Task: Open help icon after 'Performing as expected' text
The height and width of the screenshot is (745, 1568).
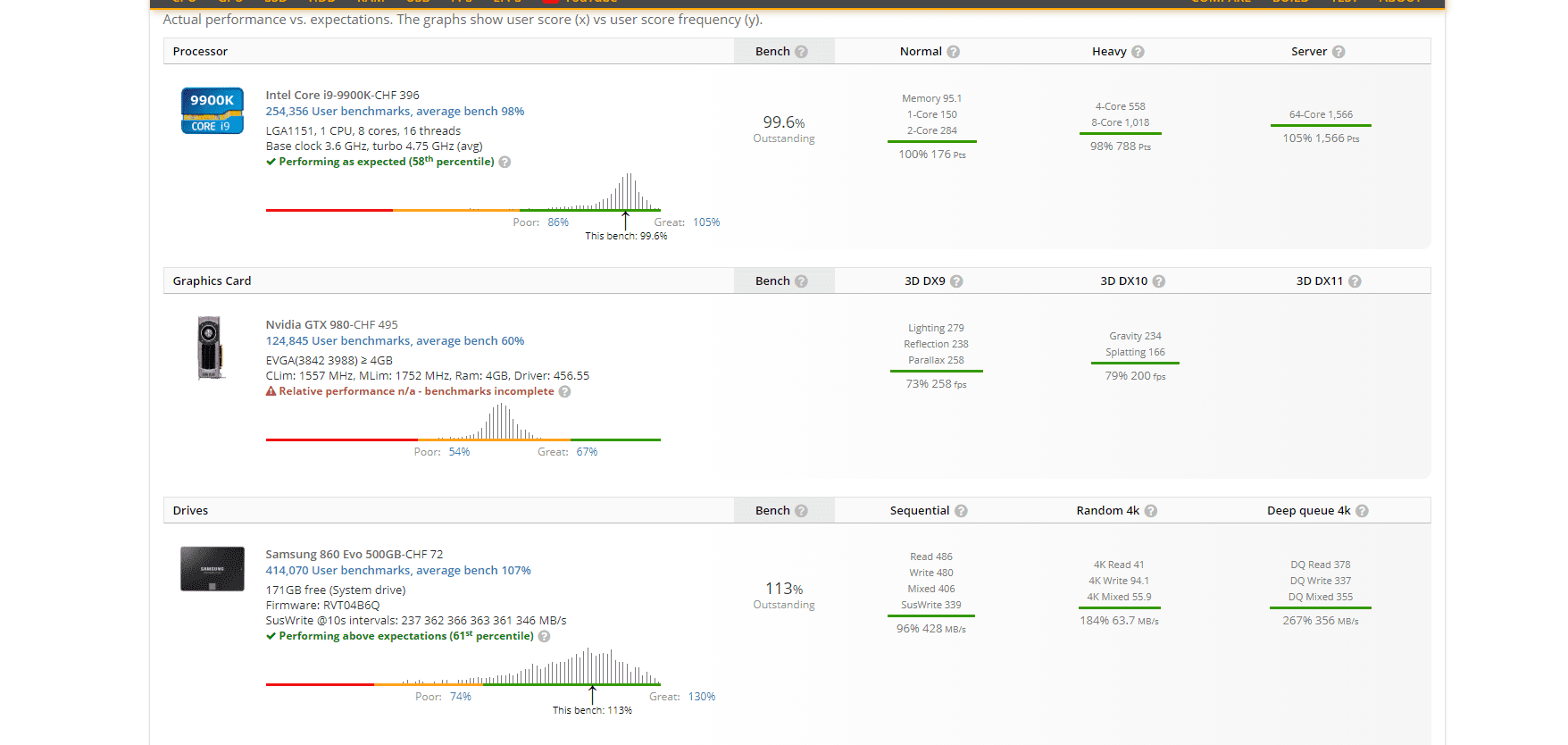Action: [505, 163]
